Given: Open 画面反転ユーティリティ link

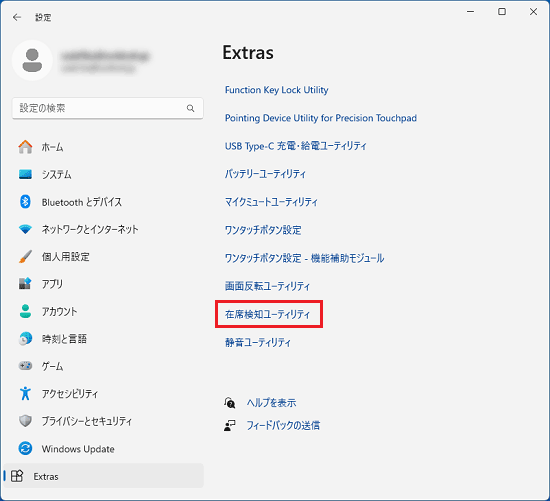Looking at the screenshot, I should (x=268, y=286).
